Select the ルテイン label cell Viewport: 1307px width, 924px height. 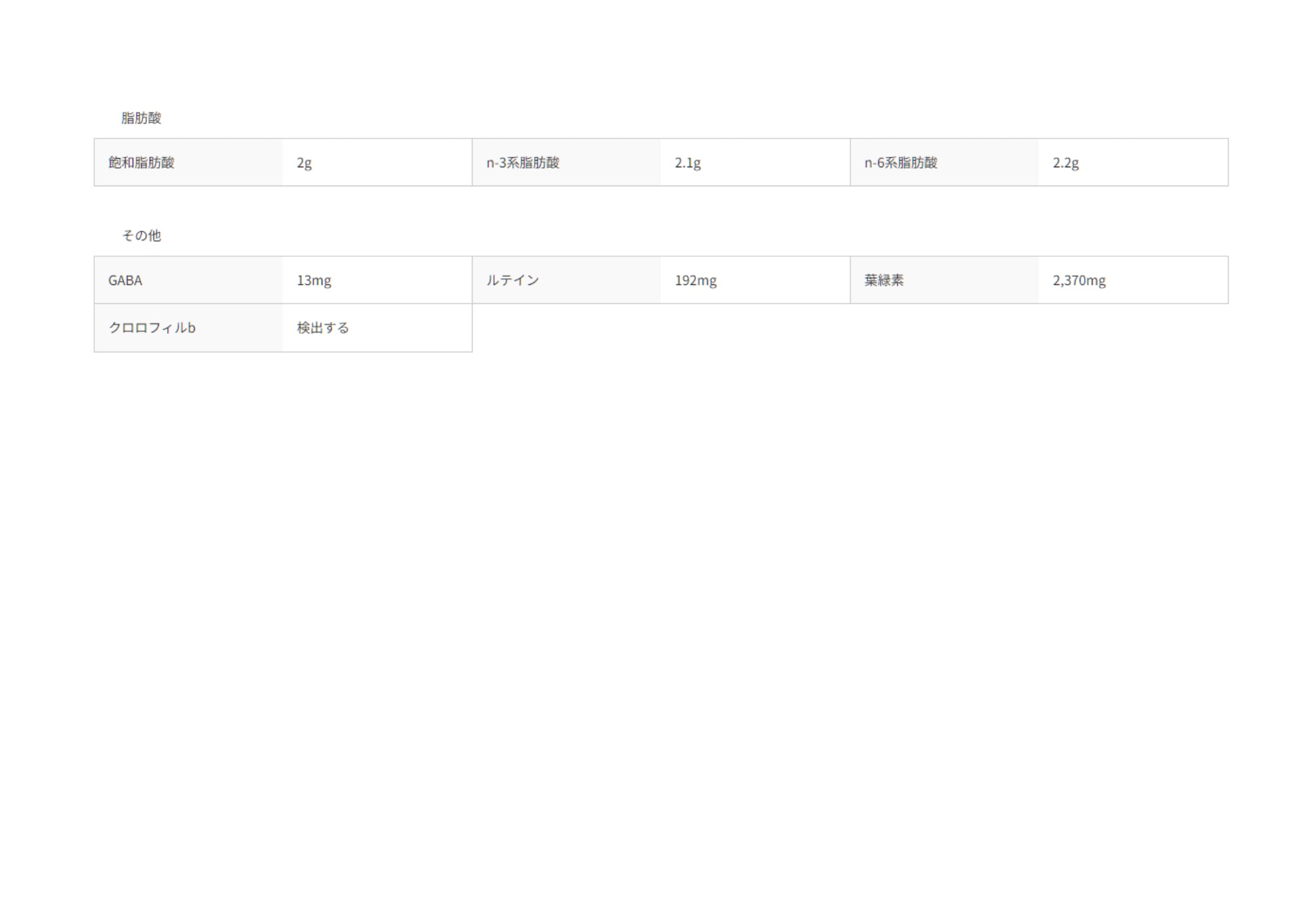[512, 280]
